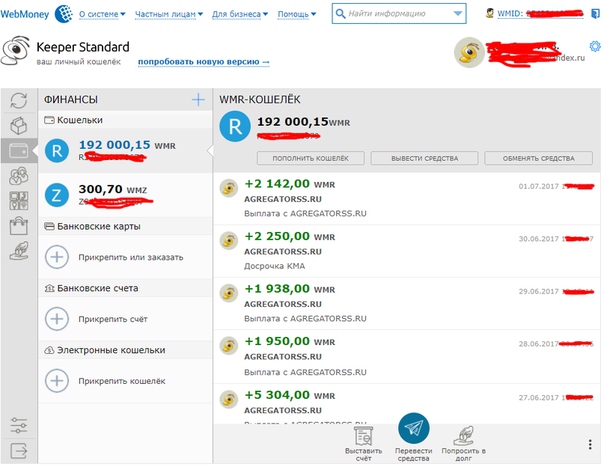Expand the Частным лицам menu

coord(169,14)
